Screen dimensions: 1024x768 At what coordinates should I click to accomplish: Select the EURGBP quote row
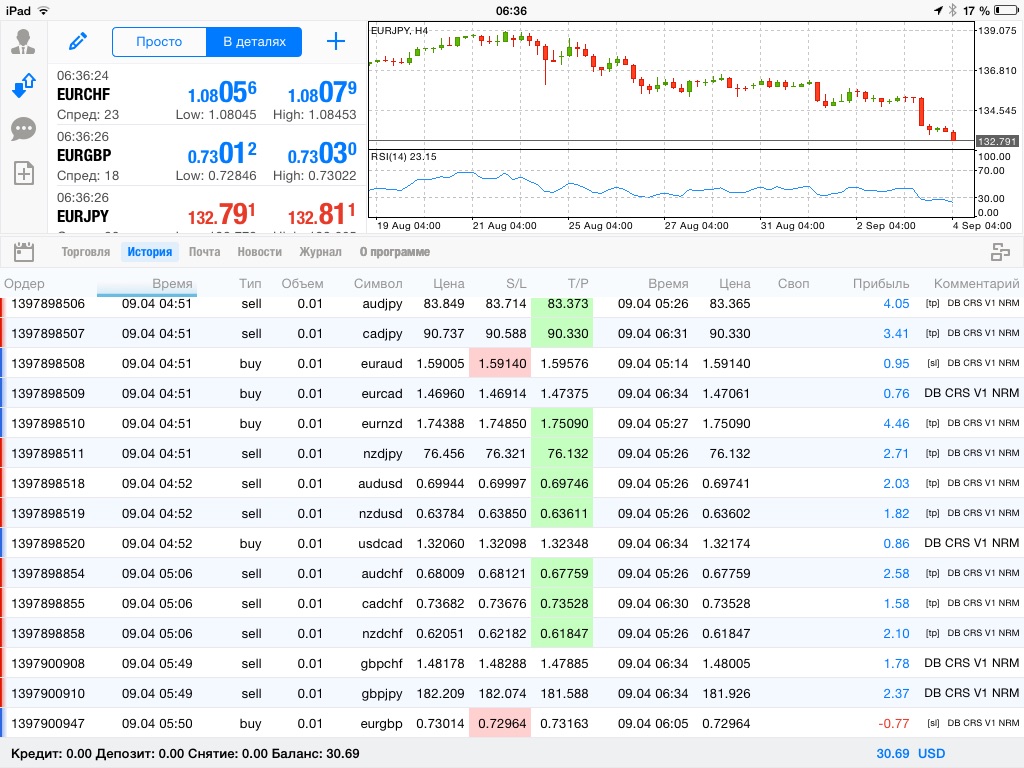[206, 155]
